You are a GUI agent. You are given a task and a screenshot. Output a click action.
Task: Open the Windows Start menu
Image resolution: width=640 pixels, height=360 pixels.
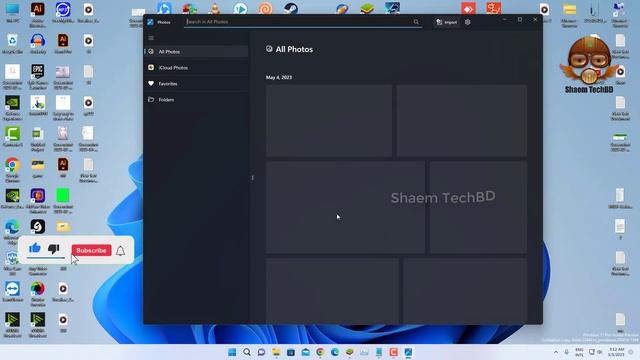[232, 352]
